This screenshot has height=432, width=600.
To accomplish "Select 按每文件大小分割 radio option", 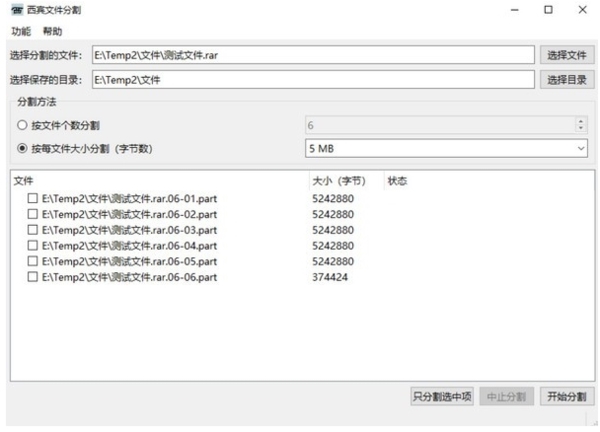I will click(23, 149).
